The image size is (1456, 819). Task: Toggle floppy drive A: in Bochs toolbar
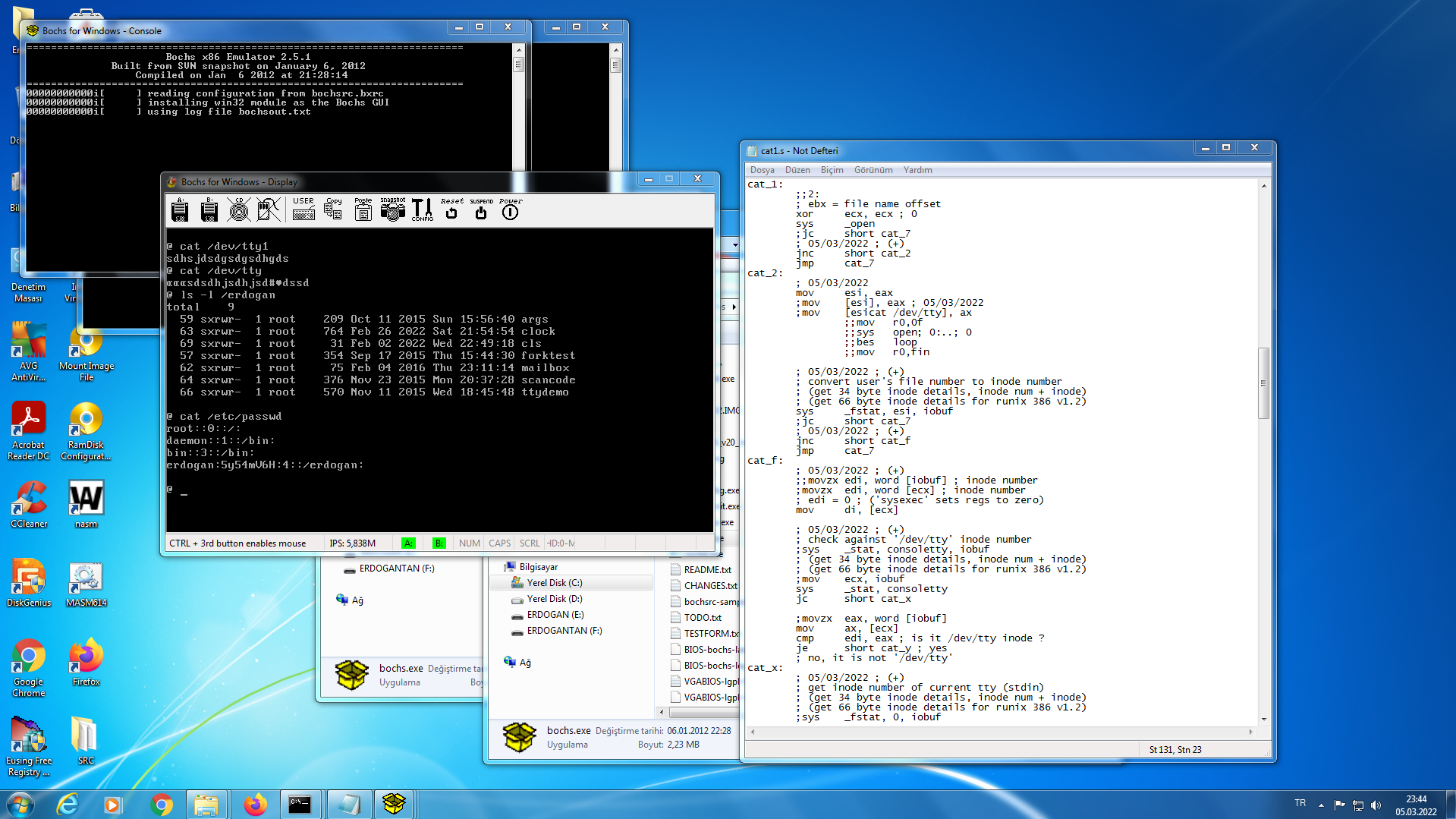click(180, 209)
